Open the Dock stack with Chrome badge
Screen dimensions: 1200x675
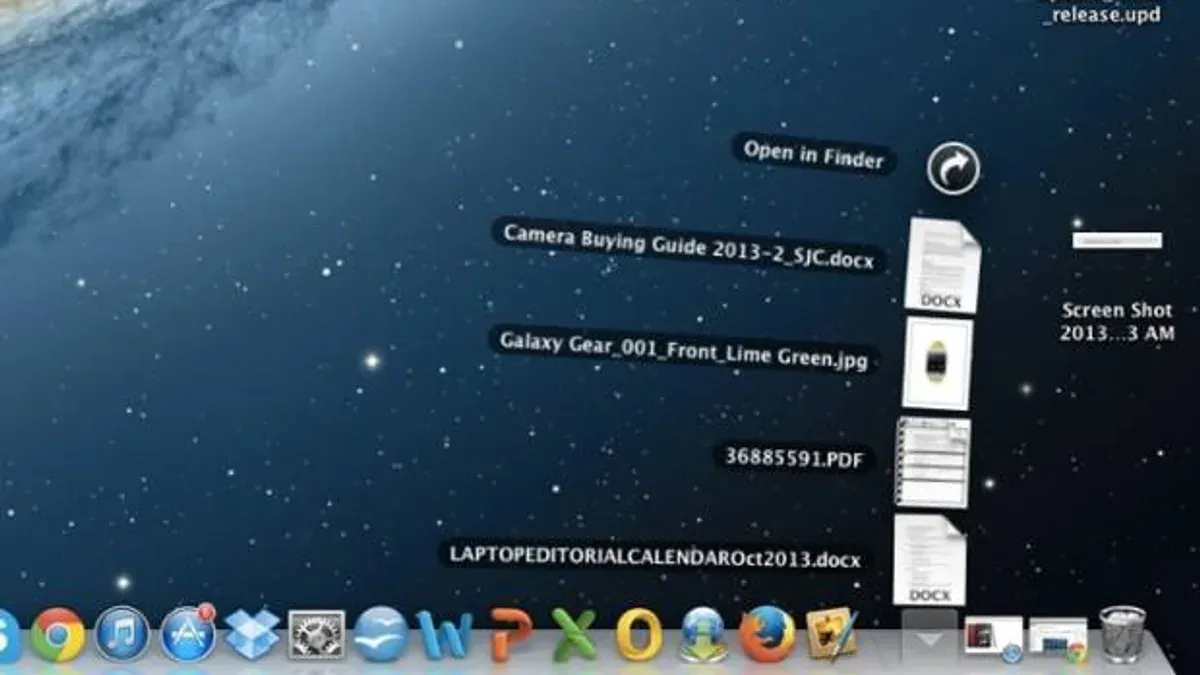coord(1058,640)
